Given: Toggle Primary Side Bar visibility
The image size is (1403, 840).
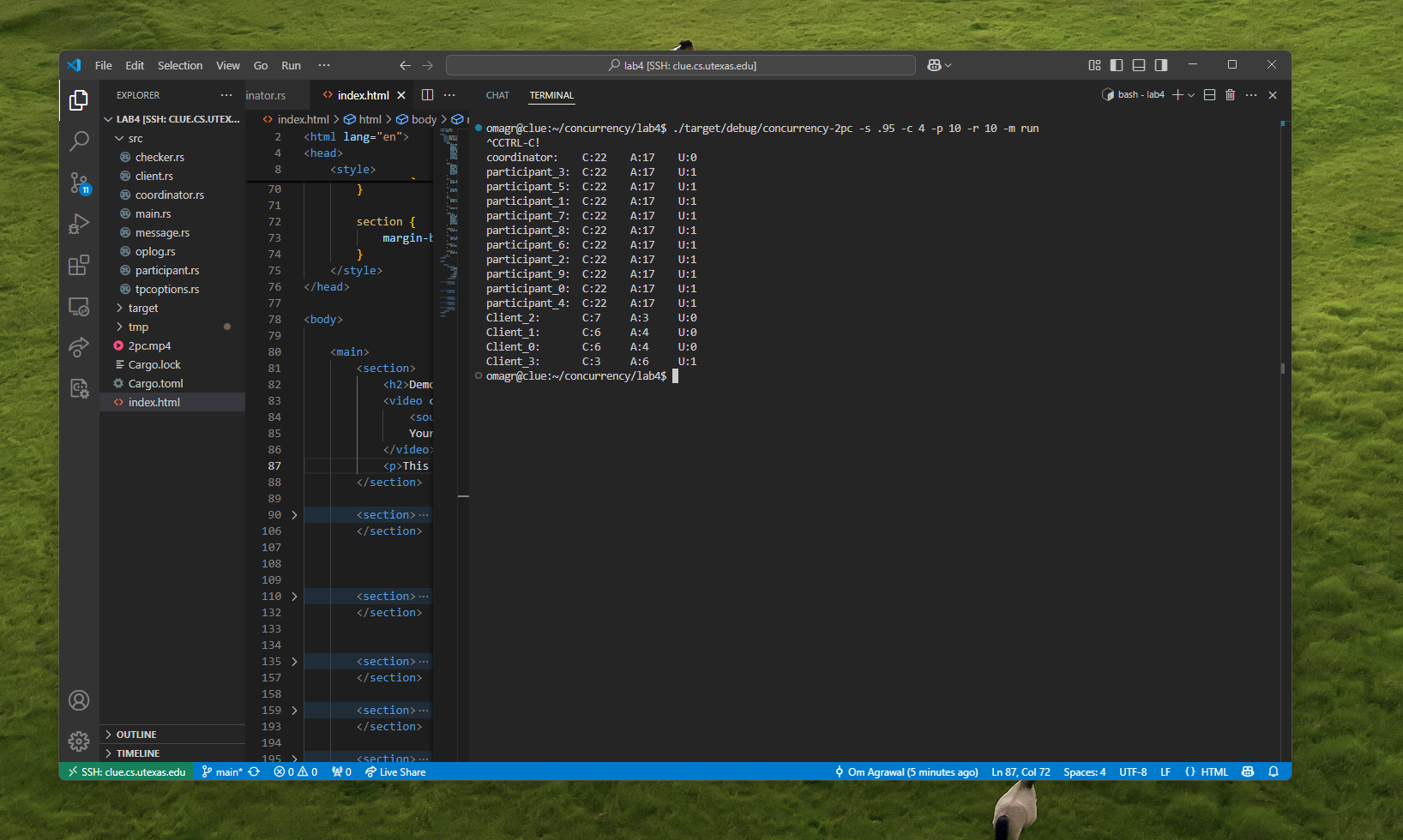Looking at the screenshot, I should tap(1117, 65).
